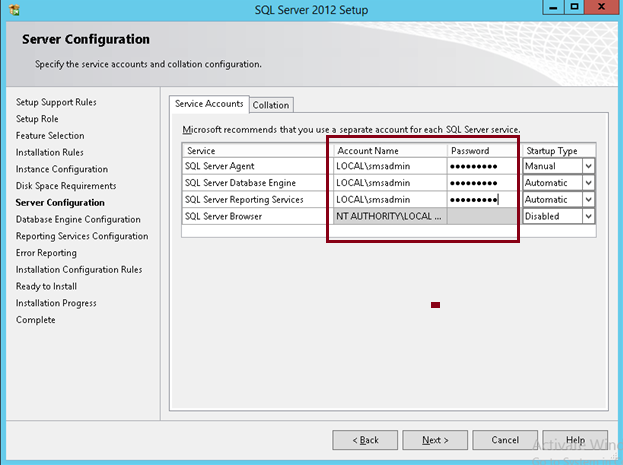The image size is (623, 465).
Task: Maximize the SQL Server 2012 Setup window
Action: 574,7
